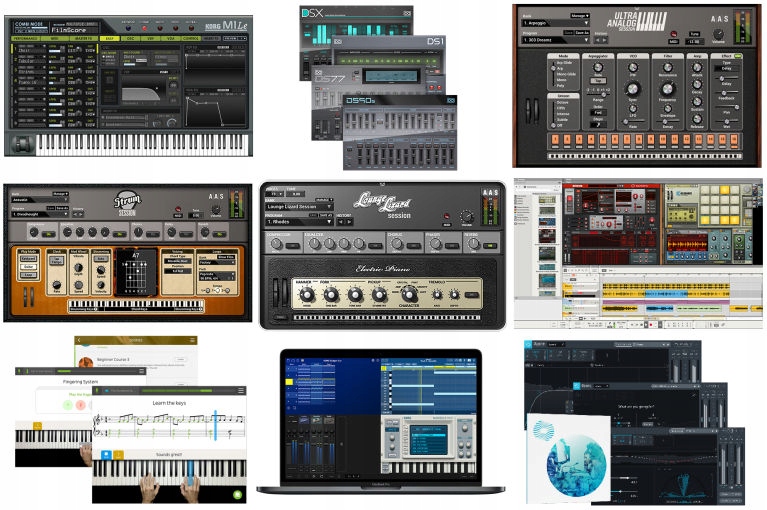
Task: Click the joystick controller on Korg M1 Le
Action: point(22,144)
